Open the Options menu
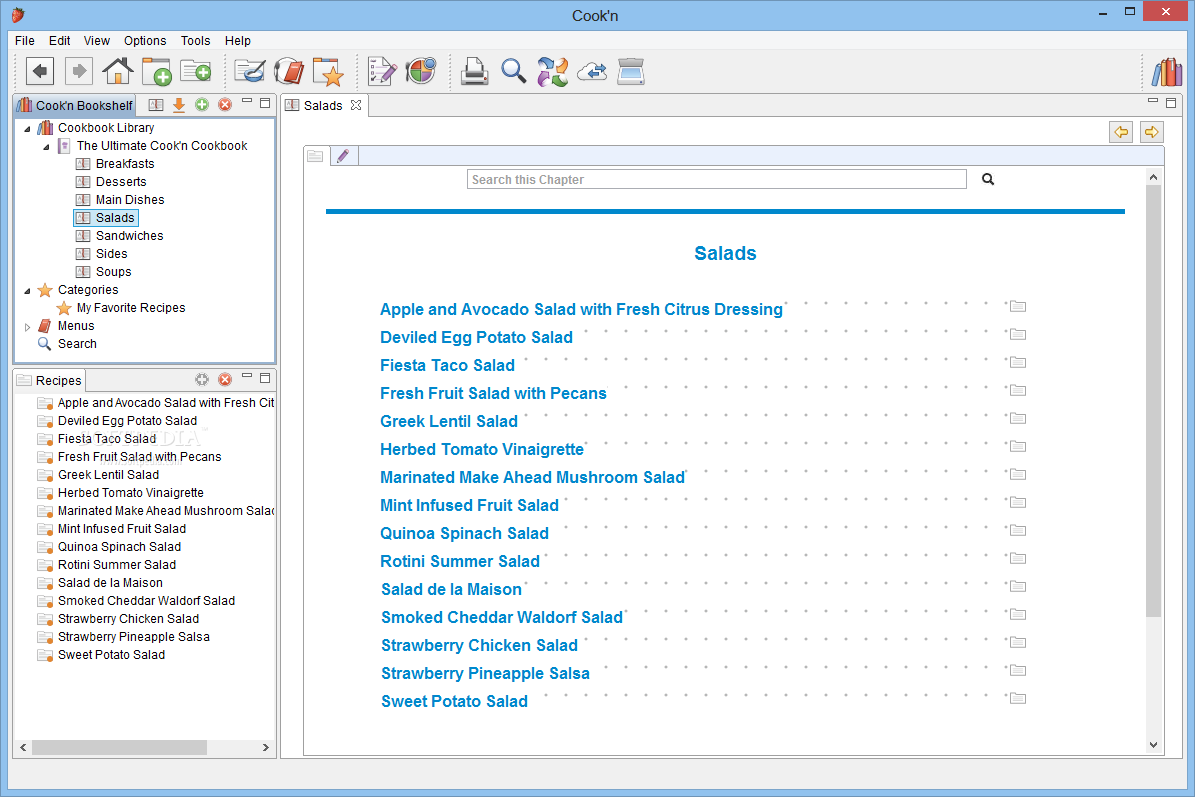The width and height of the screenshot is (1195, 797). 145,40
